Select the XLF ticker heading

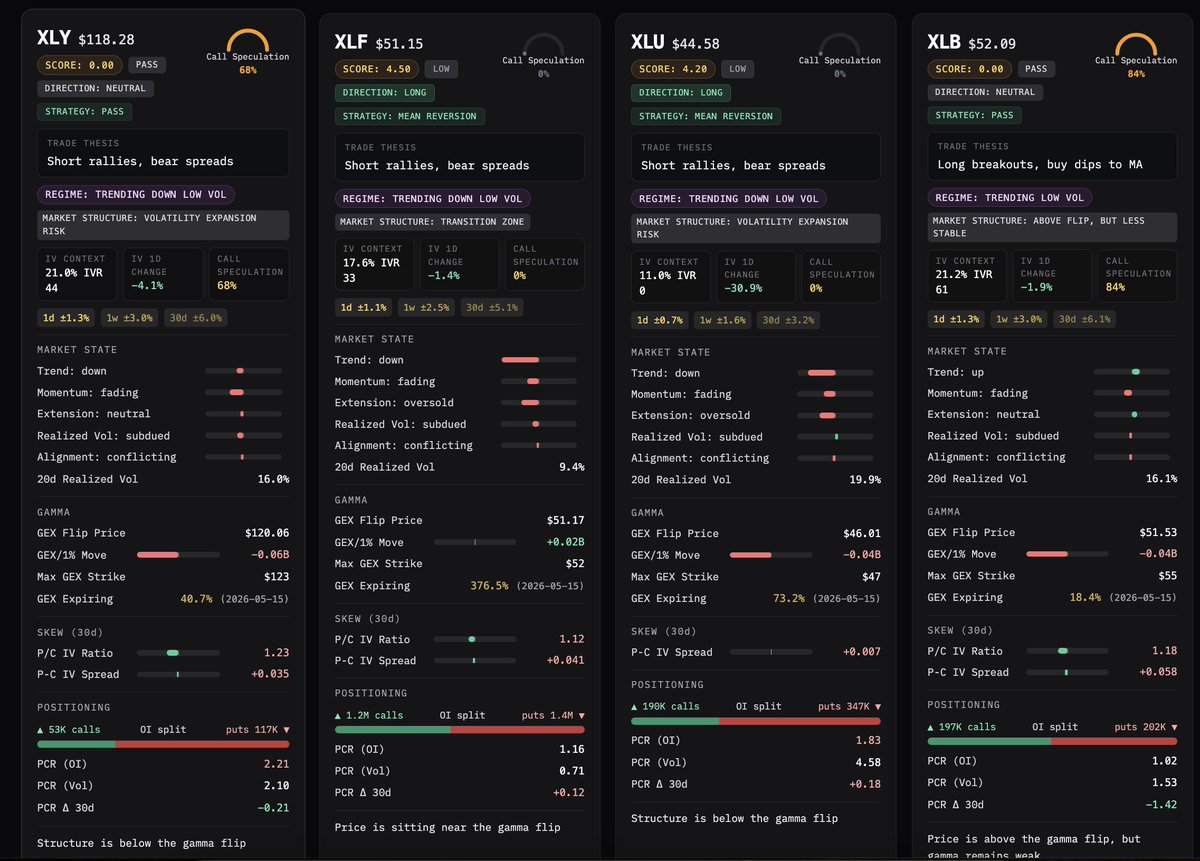click(x=351, y=42)
